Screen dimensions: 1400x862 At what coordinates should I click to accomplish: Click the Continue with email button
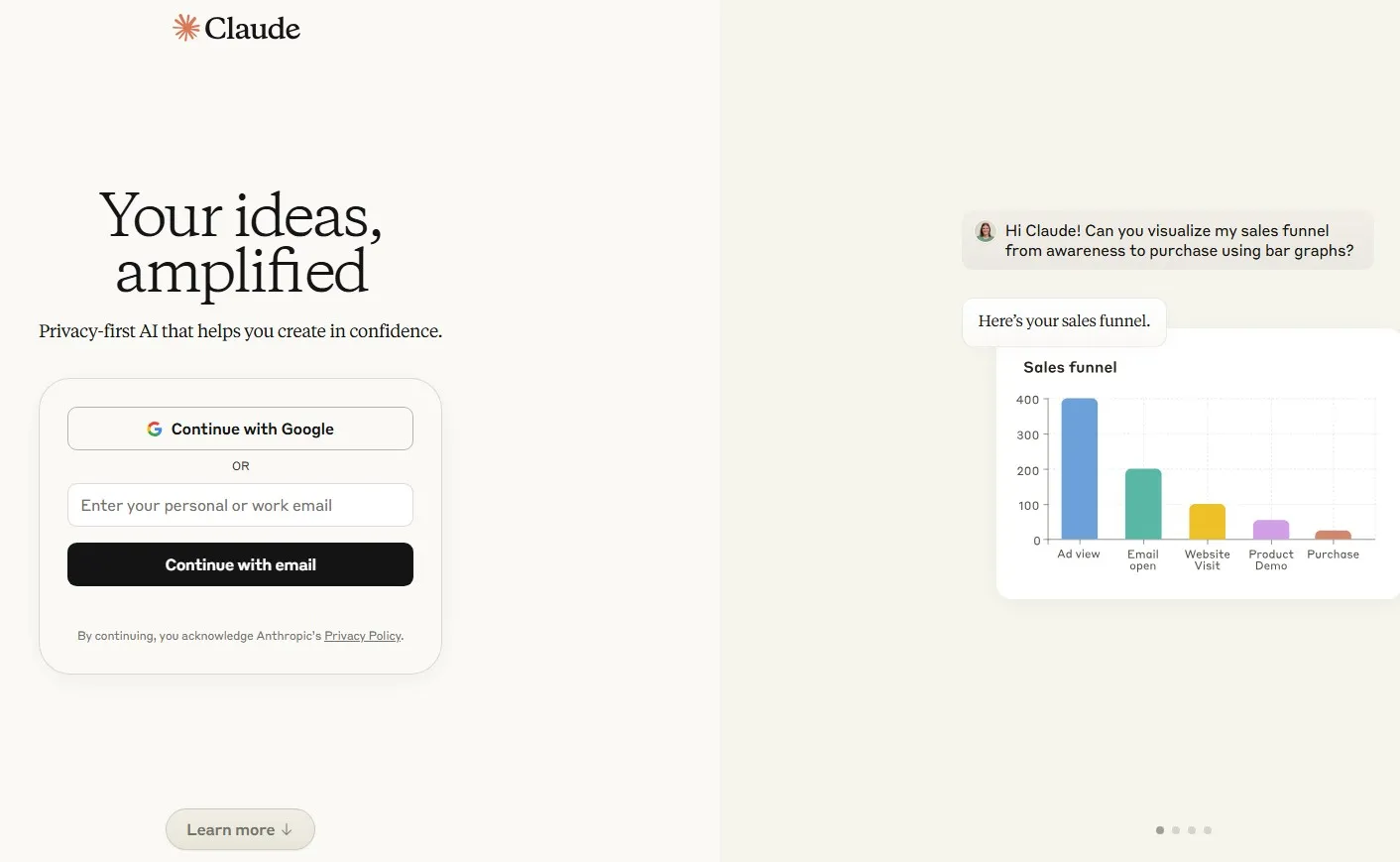pos(240,564)
